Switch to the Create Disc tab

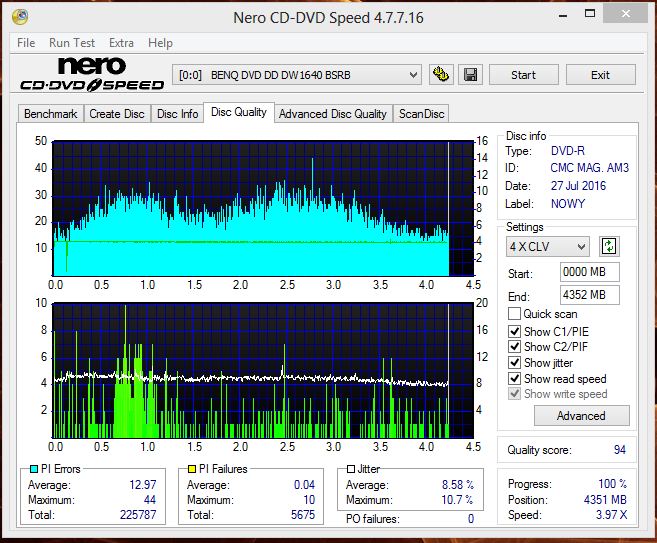click(x=116, y=114)
